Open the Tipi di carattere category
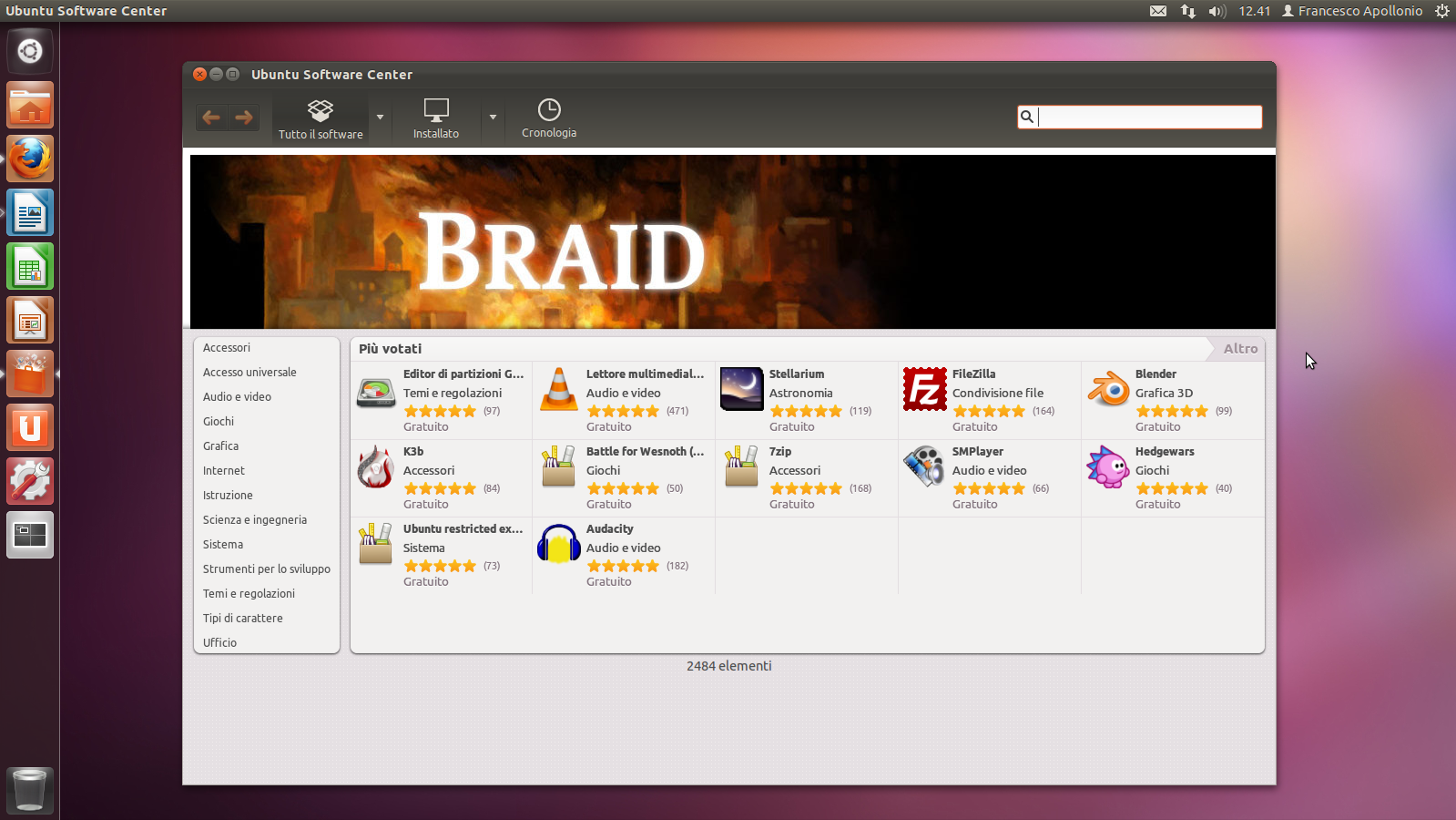 [x=242, y=619]
